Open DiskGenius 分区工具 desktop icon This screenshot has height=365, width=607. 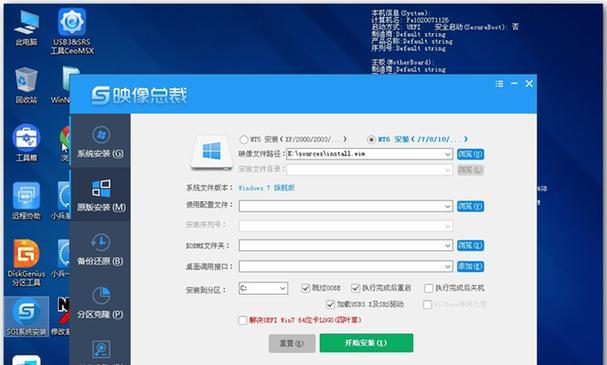tap(26, 262)
